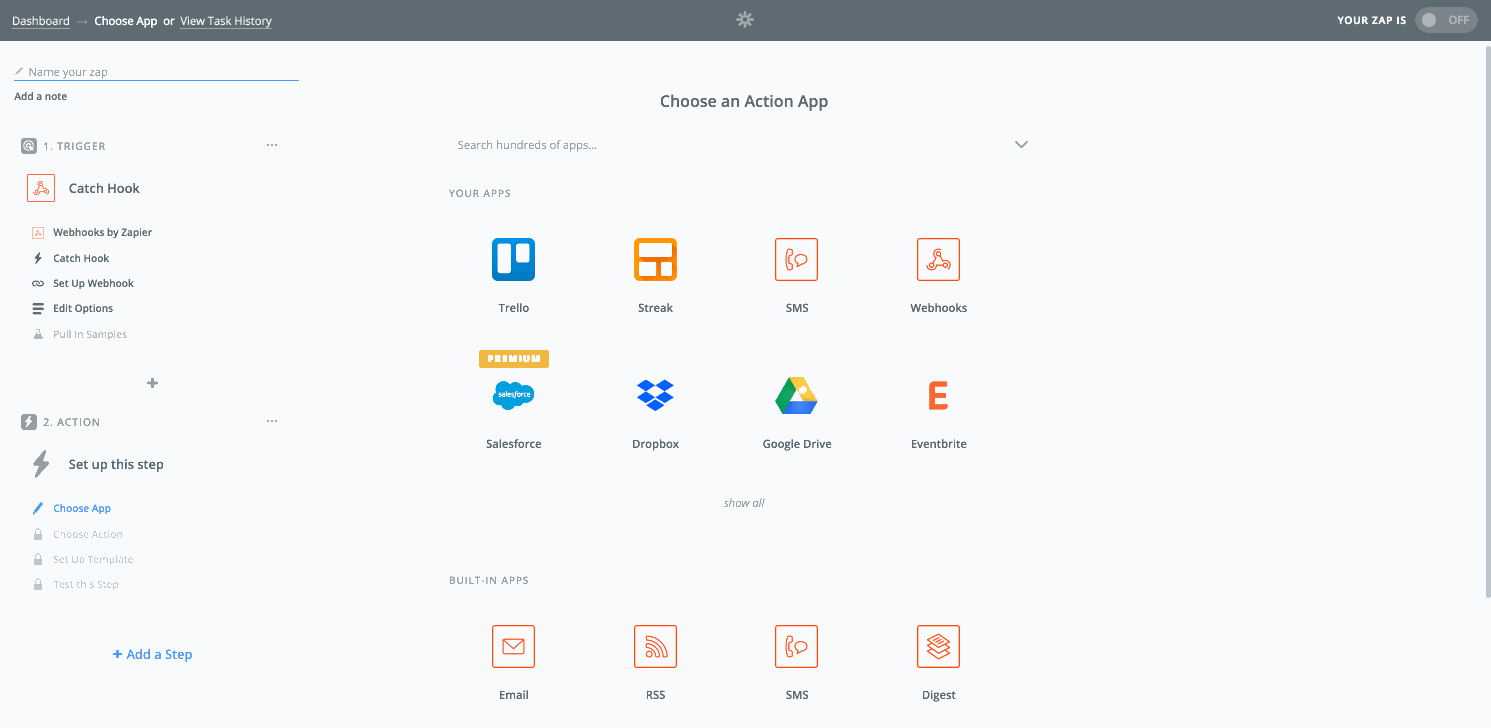Screen dimensions: 1491x728
Task: Toggle the Your Zap Is OFF switch
Action: click(1446, 20)
